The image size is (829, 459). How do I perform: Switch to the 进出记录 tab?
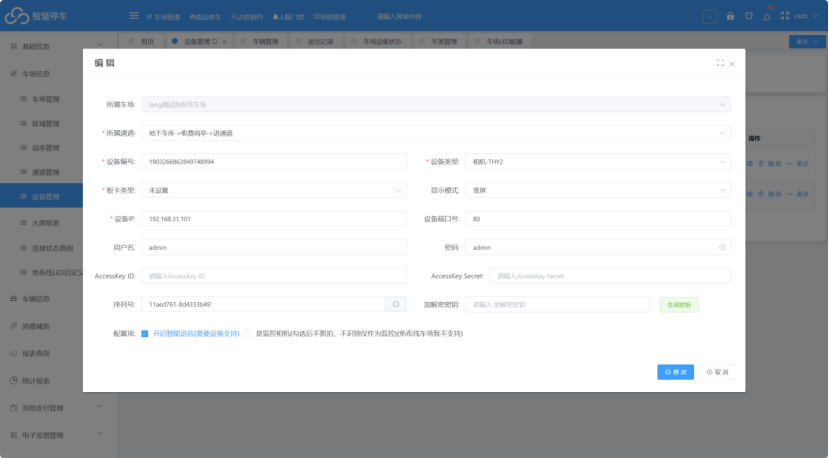coord(315,41)
